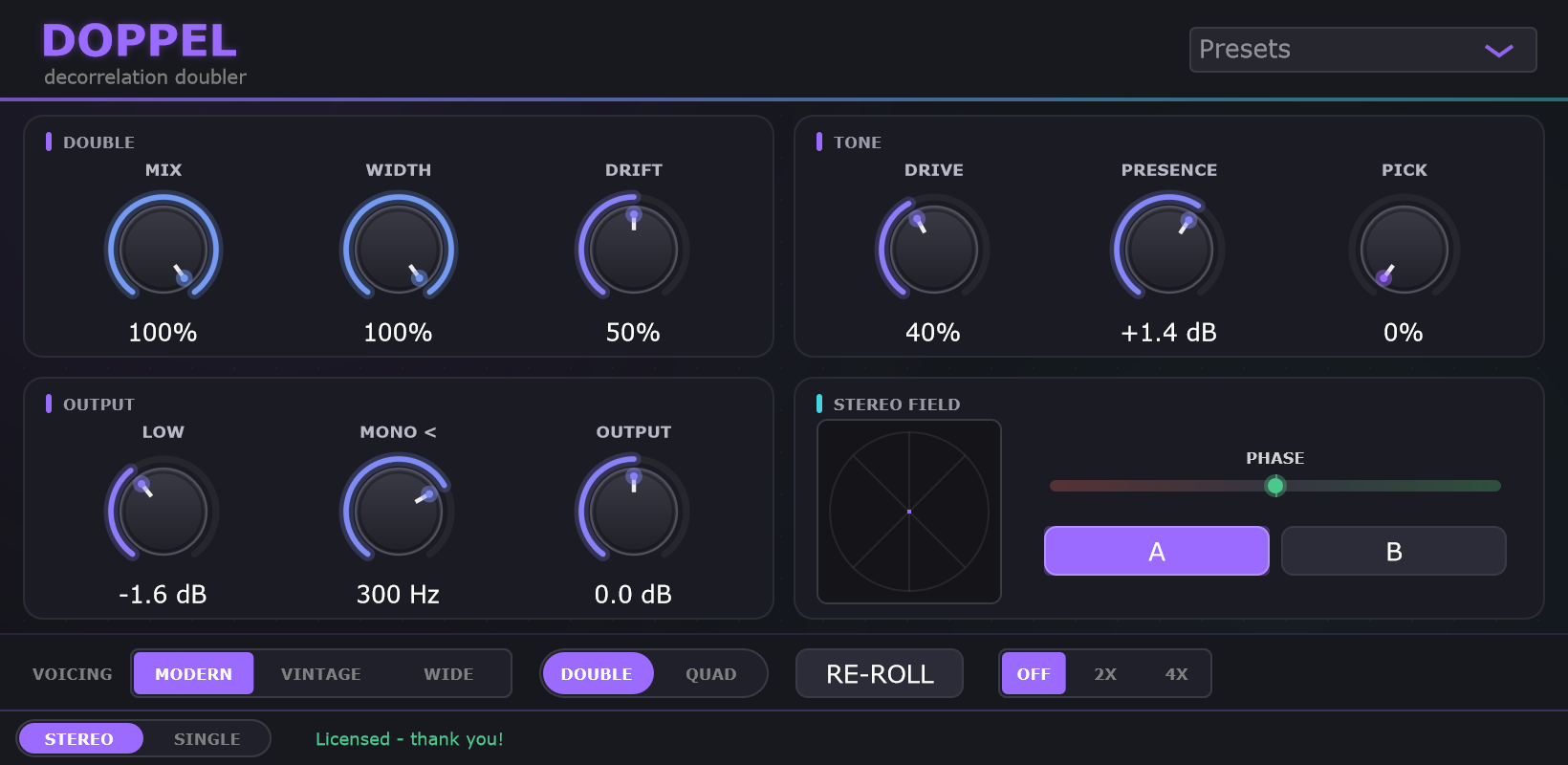
Task: Click the Drive knob
Action: click(x=934, y=250)
